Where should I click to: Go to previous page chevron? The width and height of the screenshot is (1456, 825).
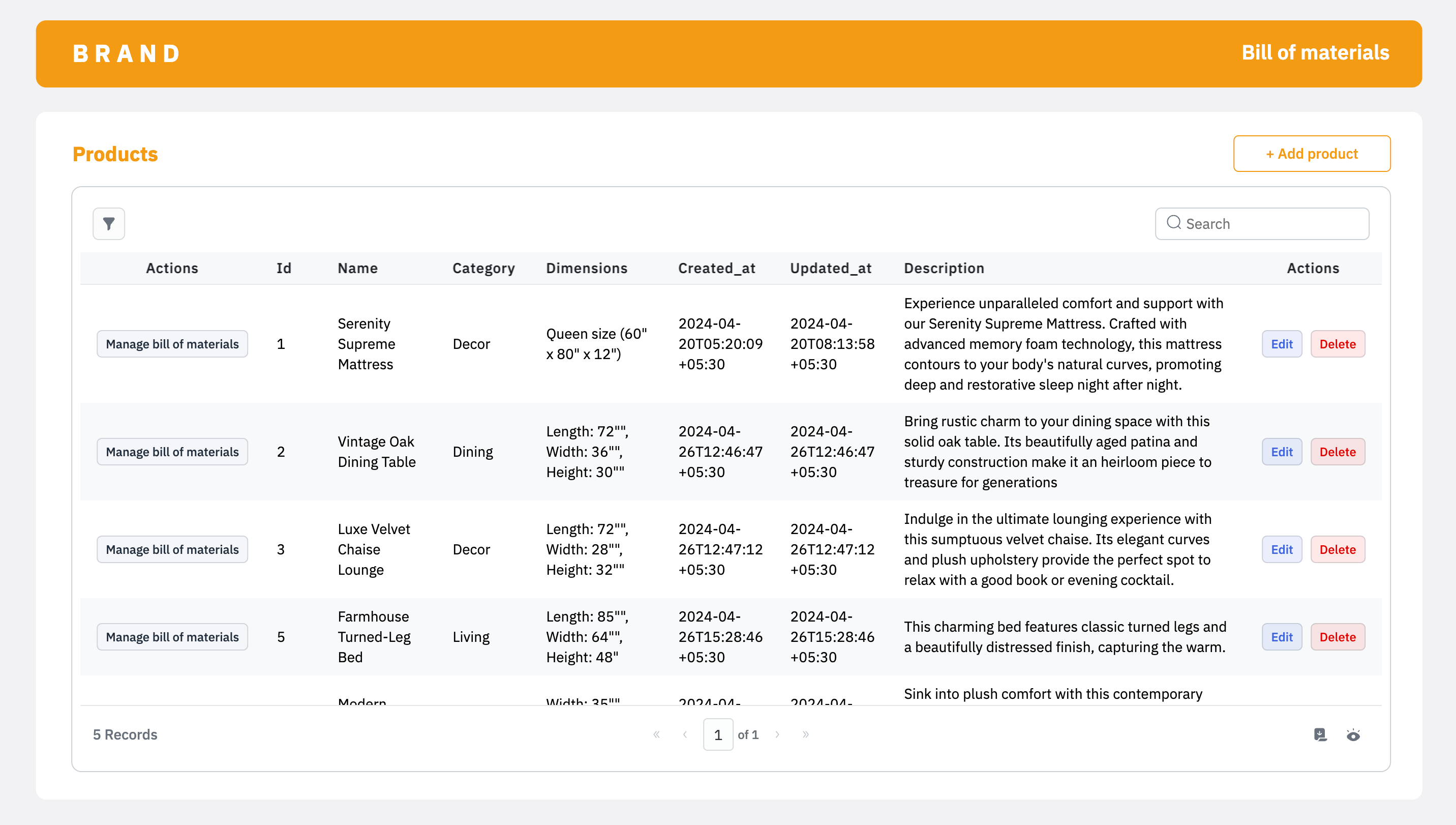pos(685,734)
